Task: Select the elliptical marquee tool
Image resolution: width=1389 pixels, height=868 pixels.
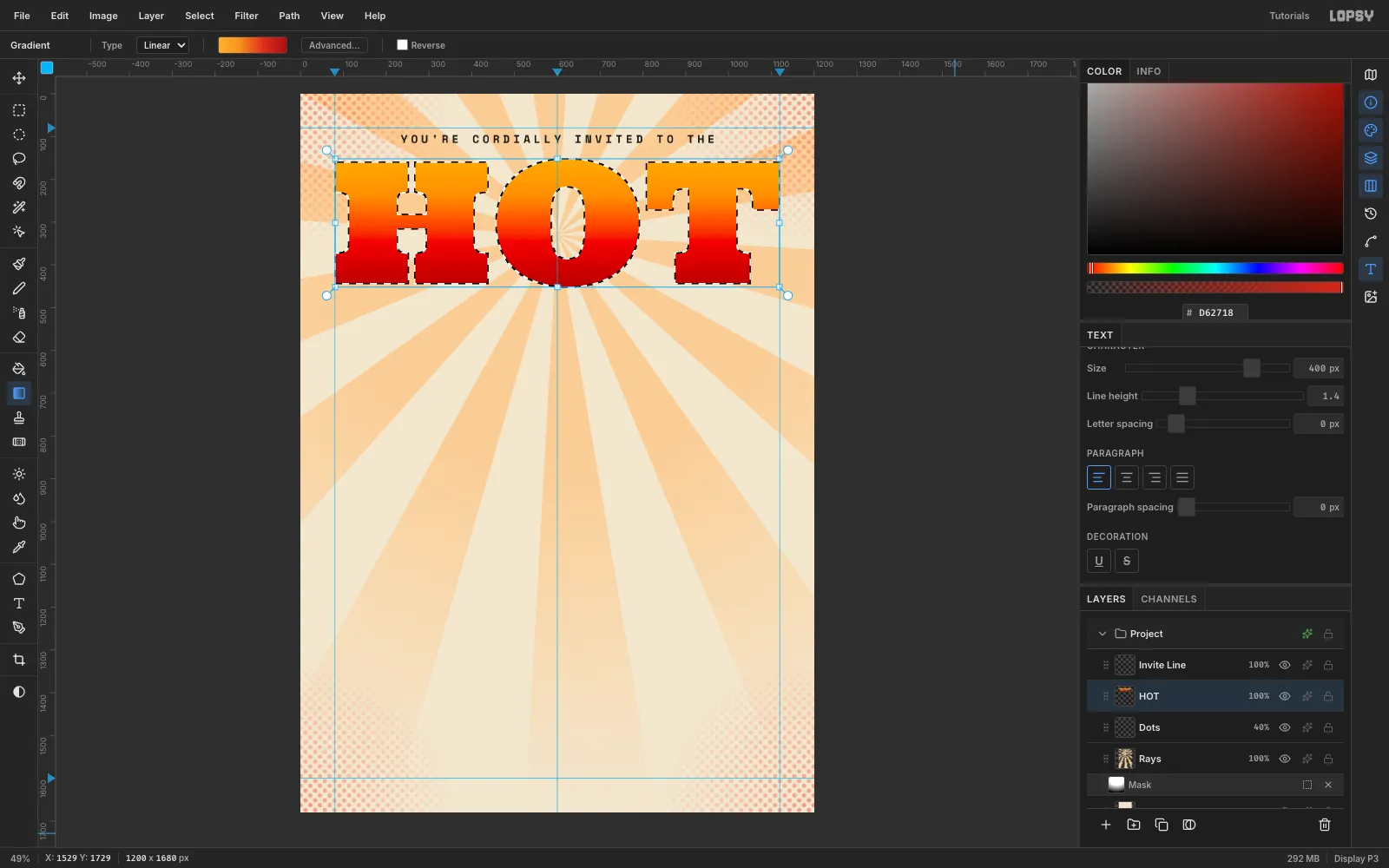Action: 19,135
